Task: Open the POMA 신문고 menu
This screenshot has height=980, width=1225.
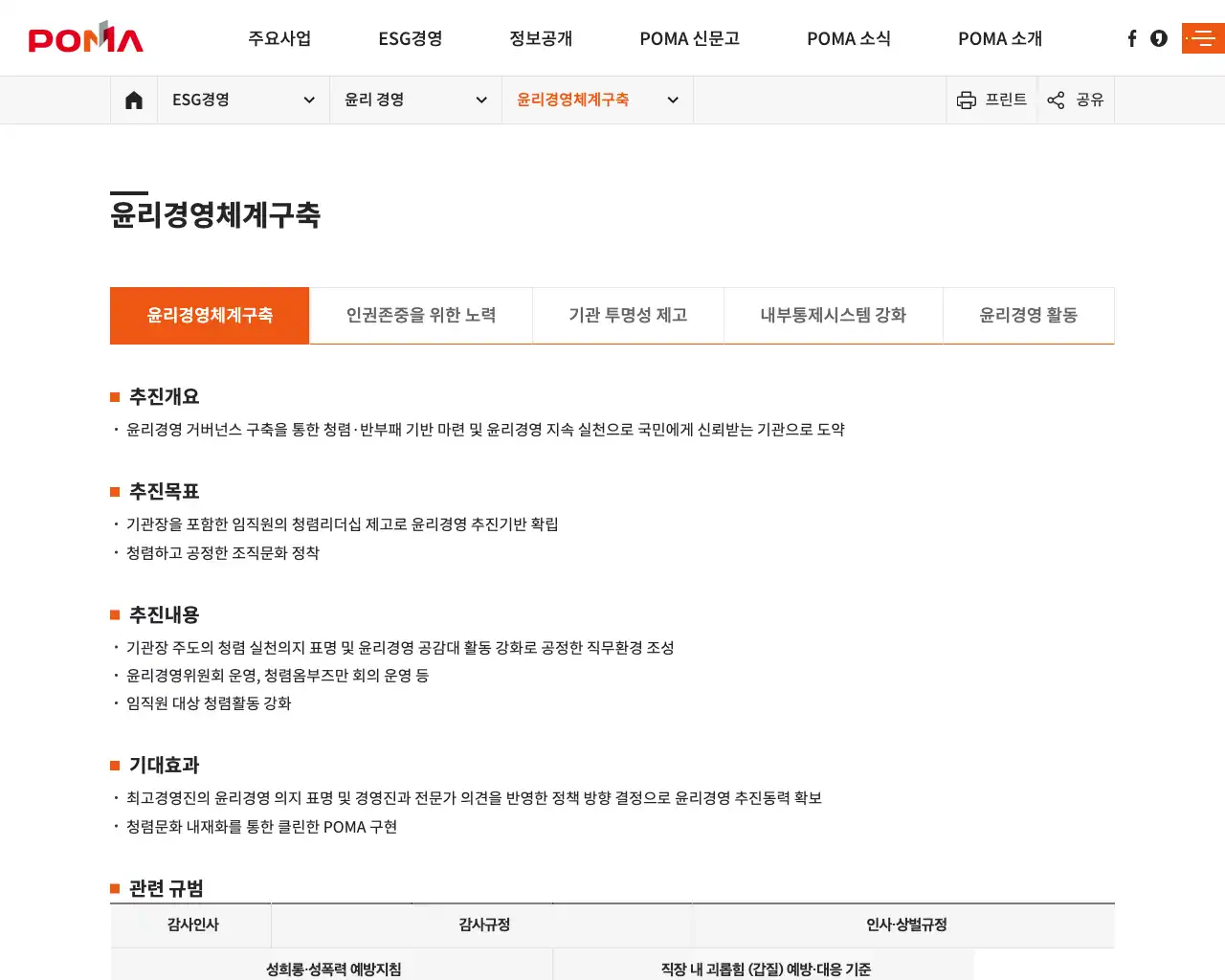Action: [x=689, y=38]
